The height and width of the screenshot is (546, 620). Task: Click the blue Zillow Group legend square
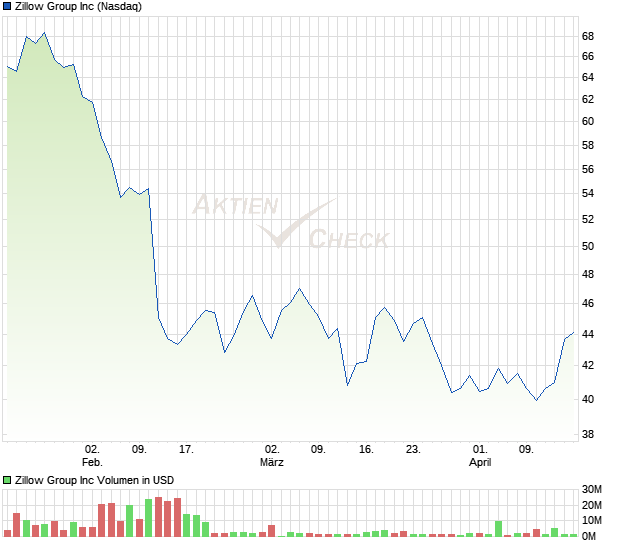coord(7,6)
